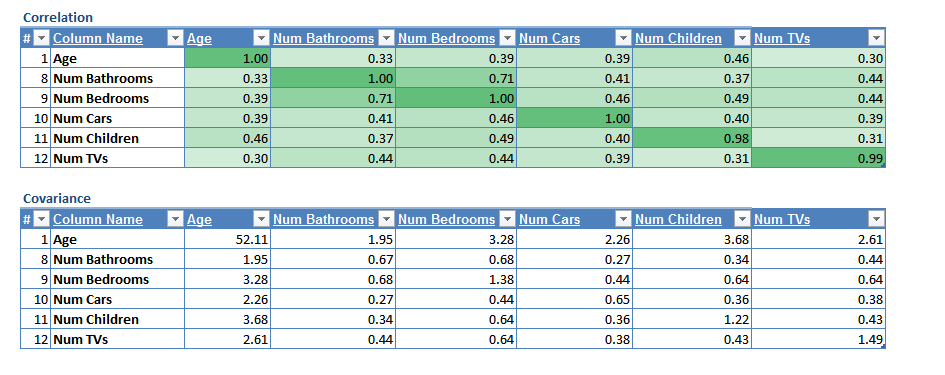Click the Column Name header in Correlation table
This screenshot has height=375, width=945.
click(98, 39)
